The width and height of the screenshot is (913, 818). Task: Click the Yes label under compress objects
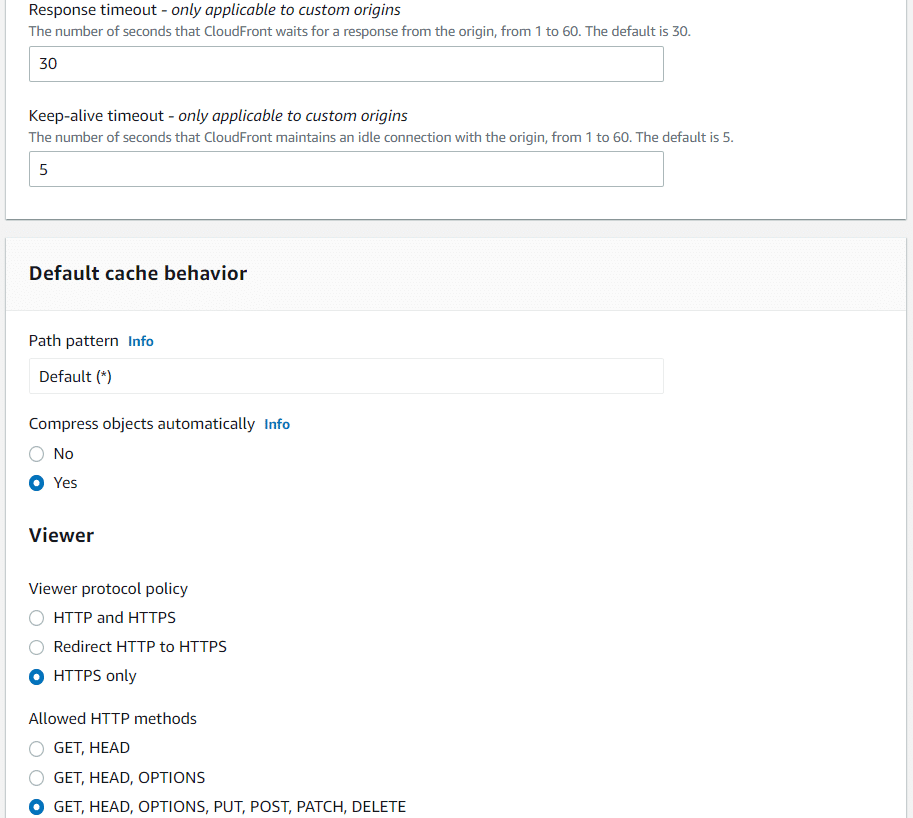[x=65, y=483]
